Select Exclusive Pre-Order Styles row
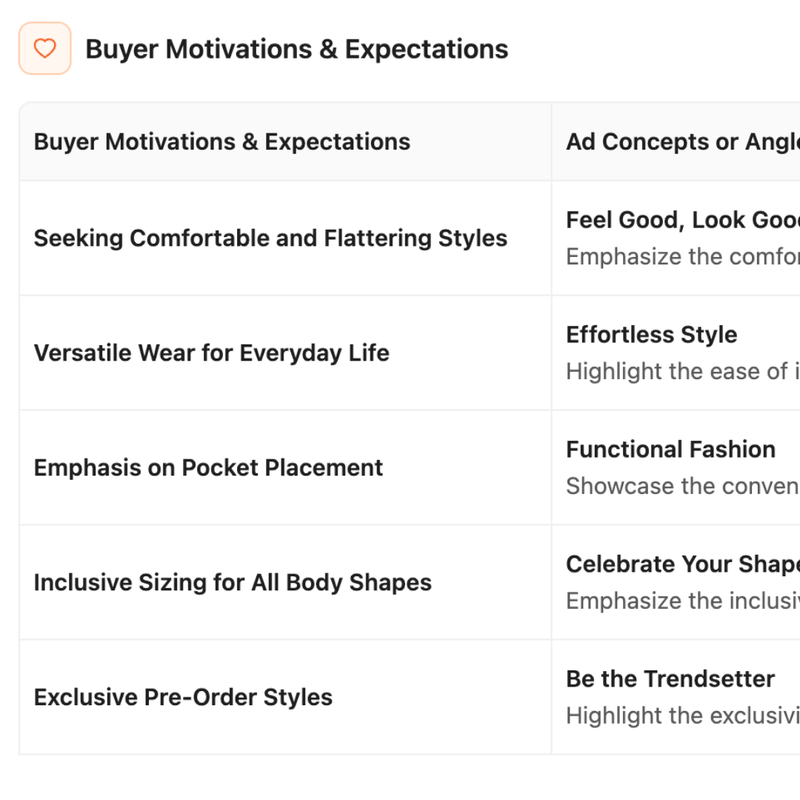The image size is (800, 800). point(410,697)
